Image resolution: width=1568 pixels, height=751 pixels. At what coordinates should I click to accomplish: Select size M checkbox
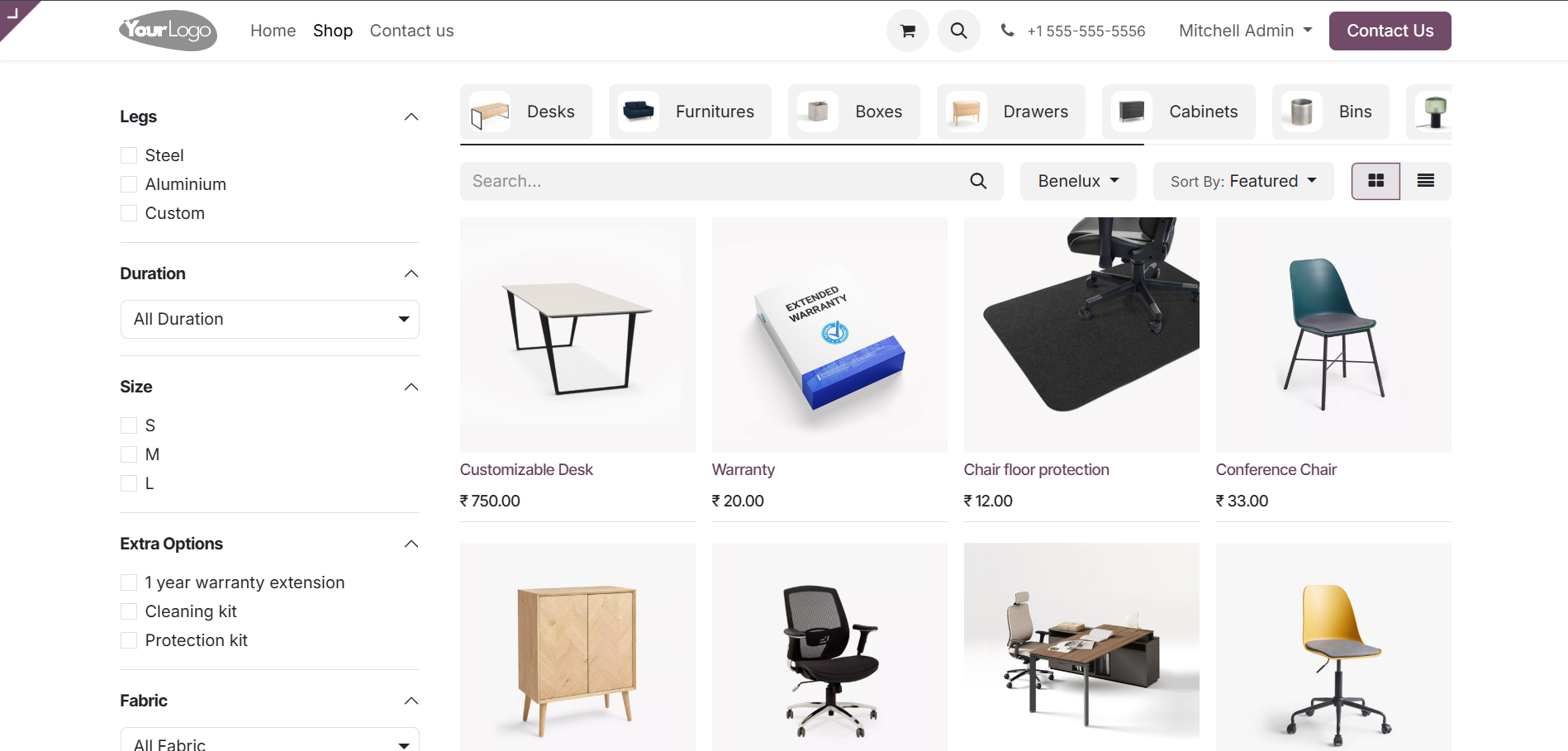(129, 454)
